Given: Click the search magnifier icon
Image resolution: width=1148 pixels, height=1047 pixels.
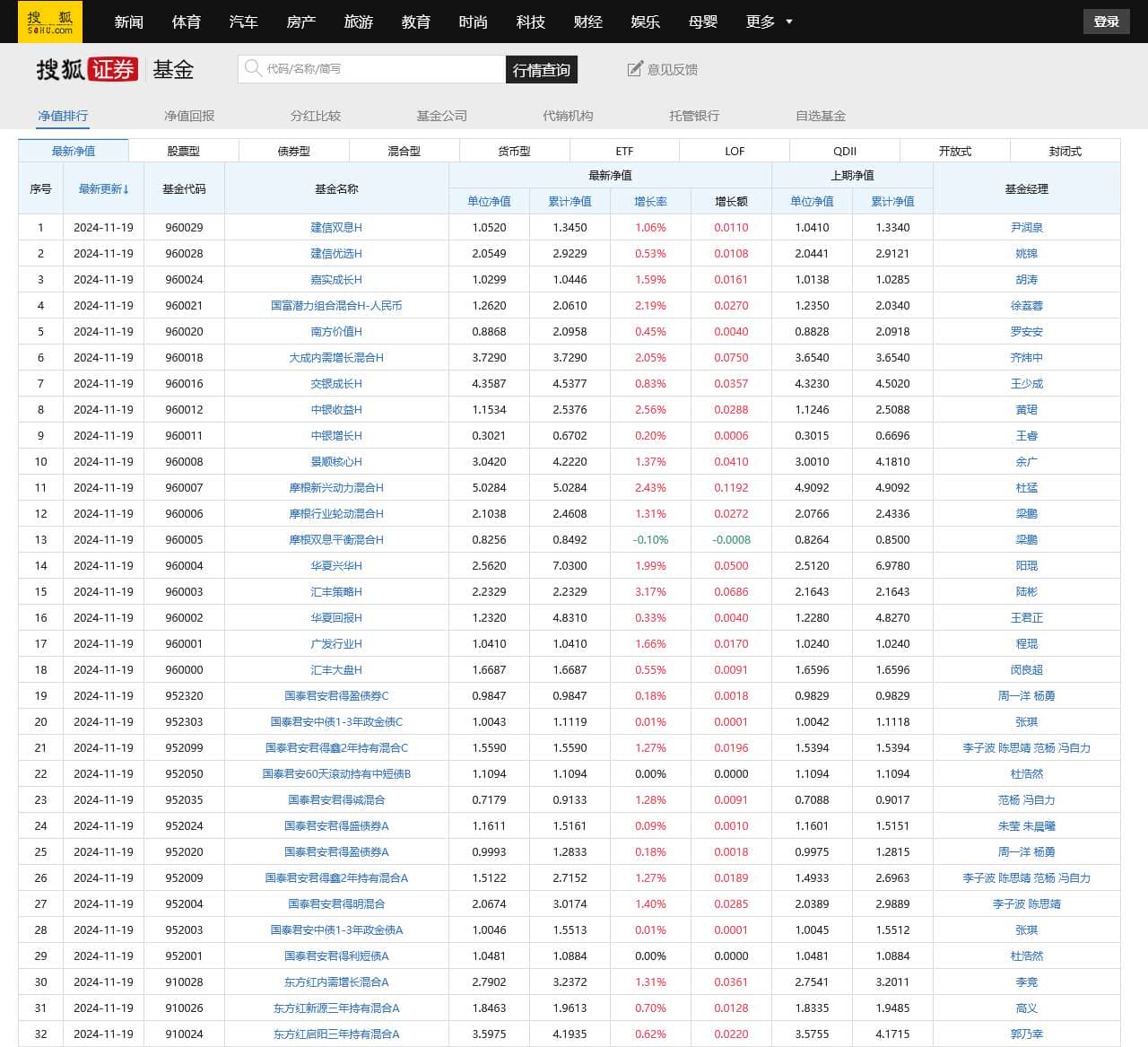Looking at the screenshot, I should [253, 68].
